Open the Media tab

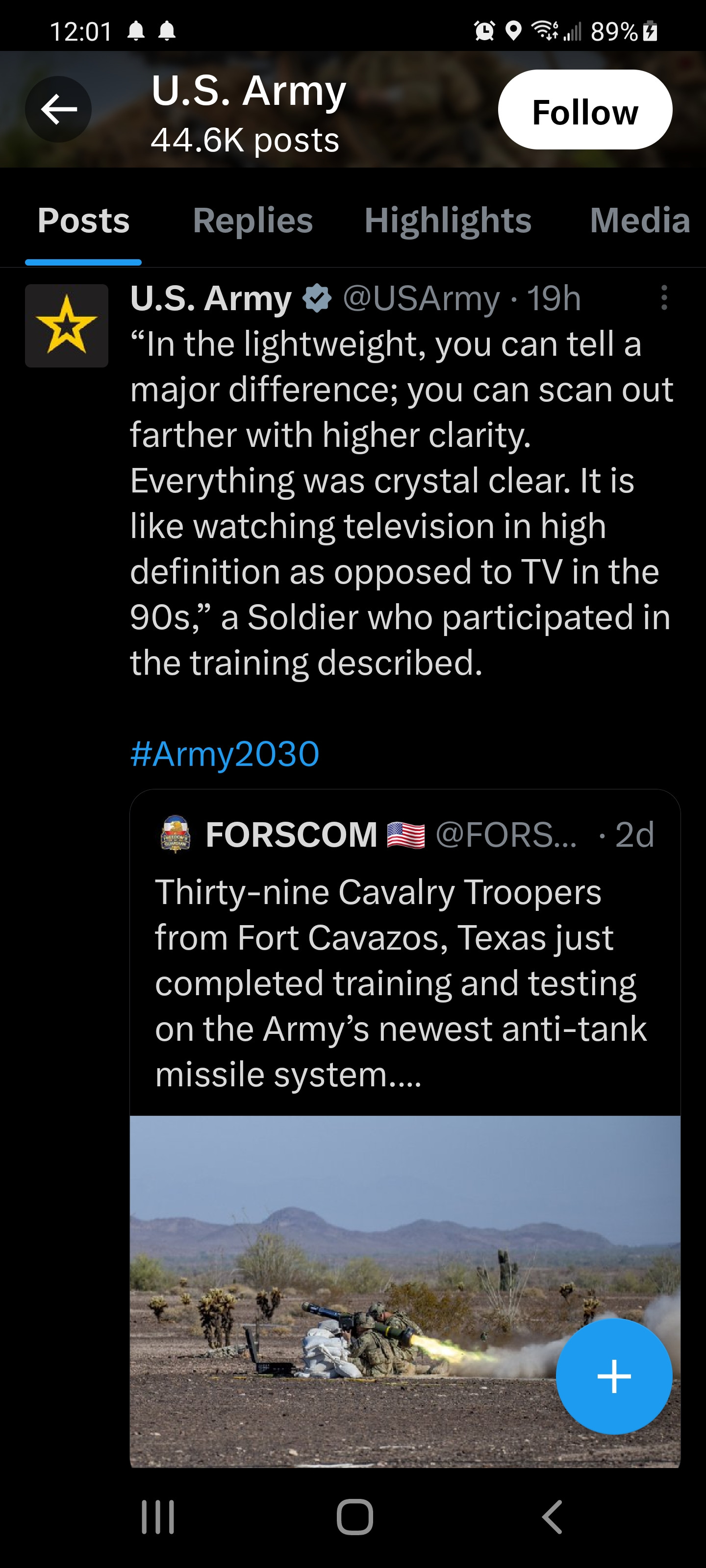tap(640, 220)
